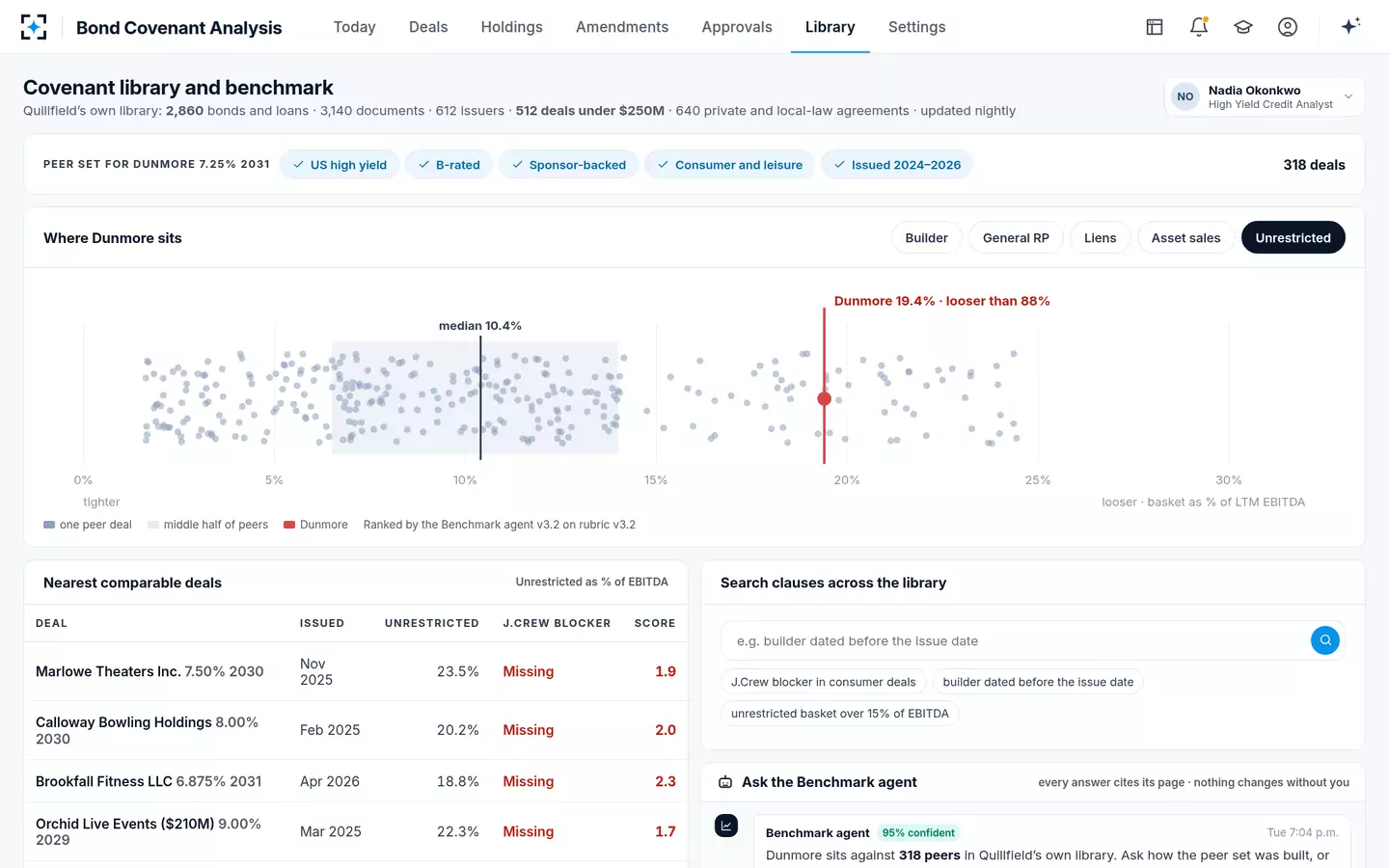Go to the Holdings tab
Image resolution: width=1389 pixels, height=868 pixels.
click(512, 27)
